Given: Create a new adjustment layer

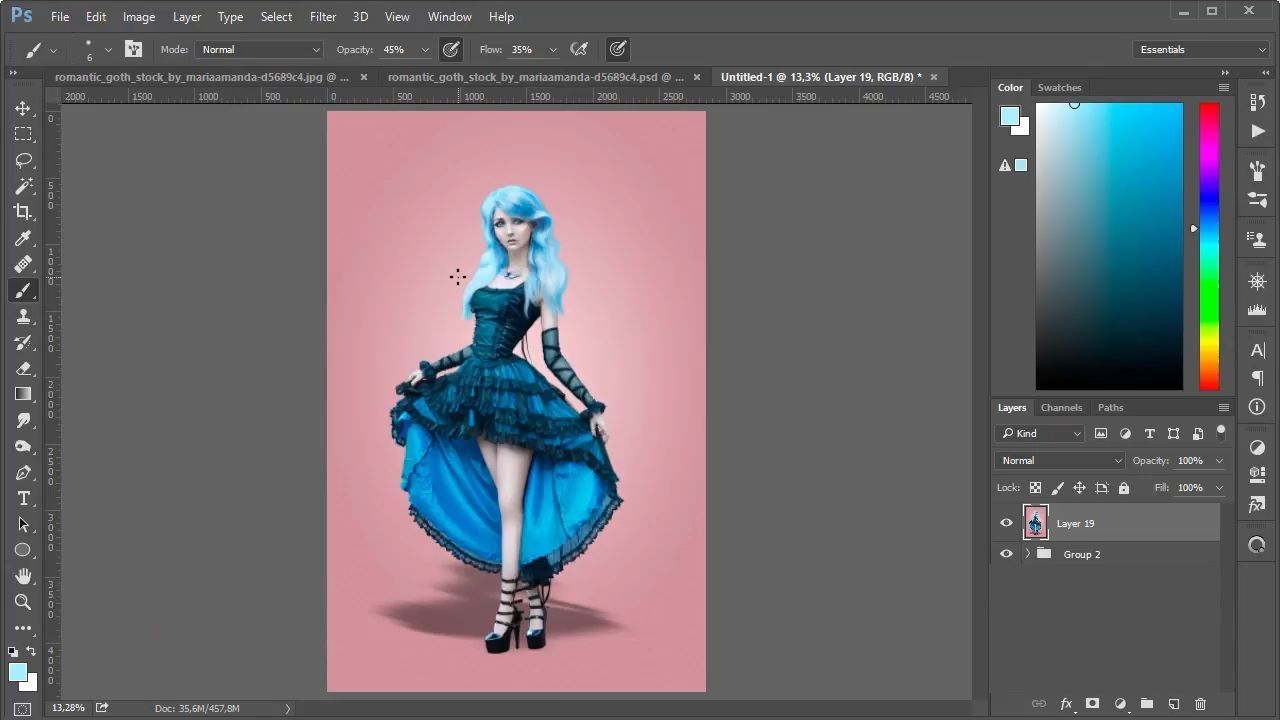Looking at the screenshot, I should pyautogui.click(x=1120, y=704).
